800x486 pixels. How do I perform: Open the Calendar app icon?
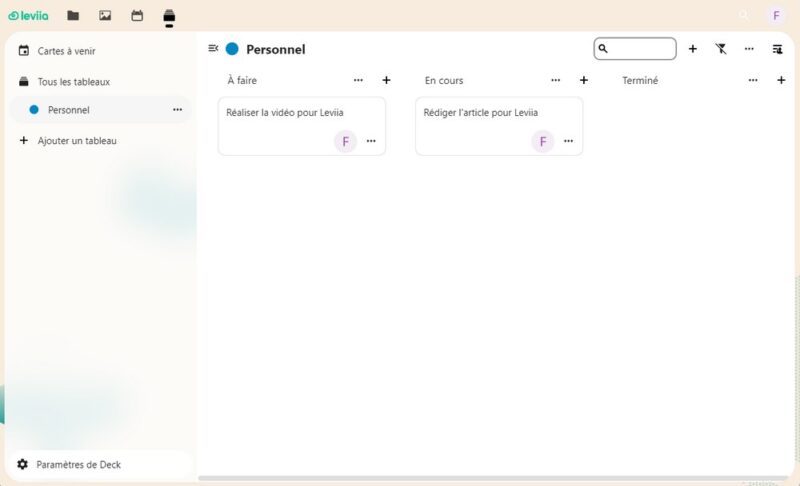pos(137,15)
